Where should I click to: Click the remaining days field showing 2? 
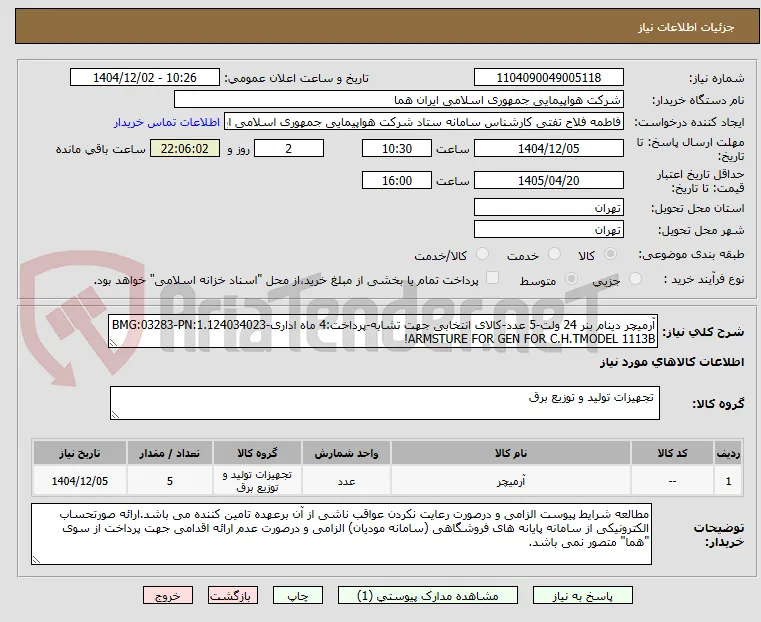(x=289, y=148)
